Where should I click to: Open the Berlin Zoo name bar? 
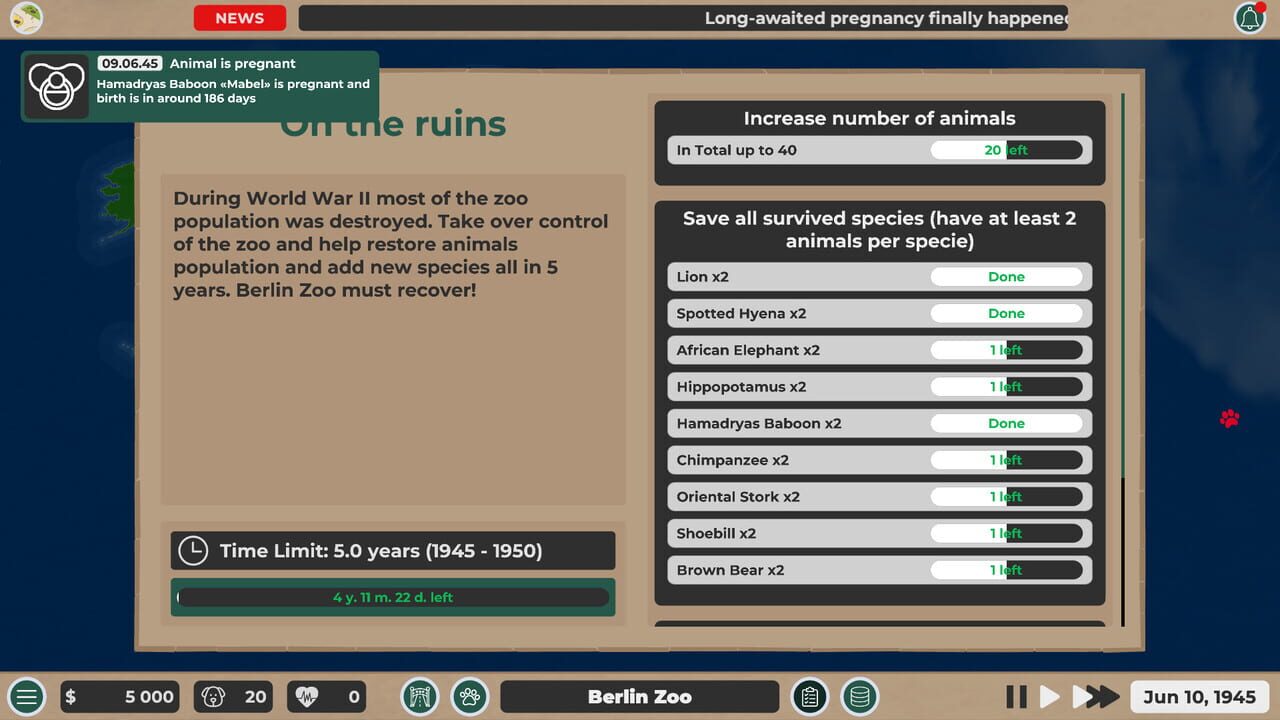point(639,697)
